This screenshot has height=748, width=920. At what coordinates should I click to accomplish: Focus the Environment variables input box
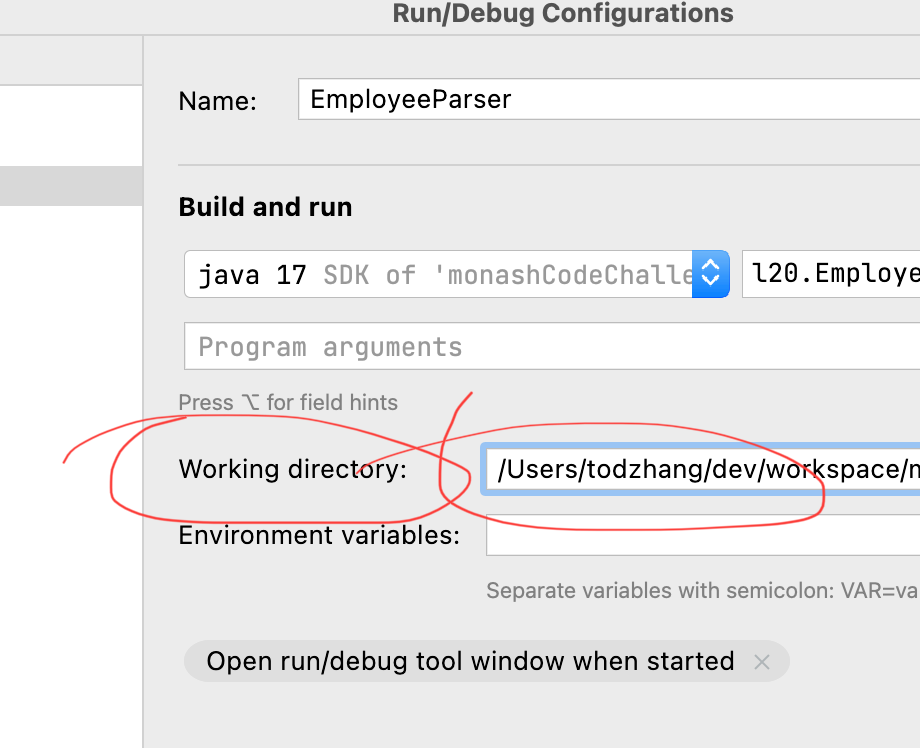(x=700, y=535)
